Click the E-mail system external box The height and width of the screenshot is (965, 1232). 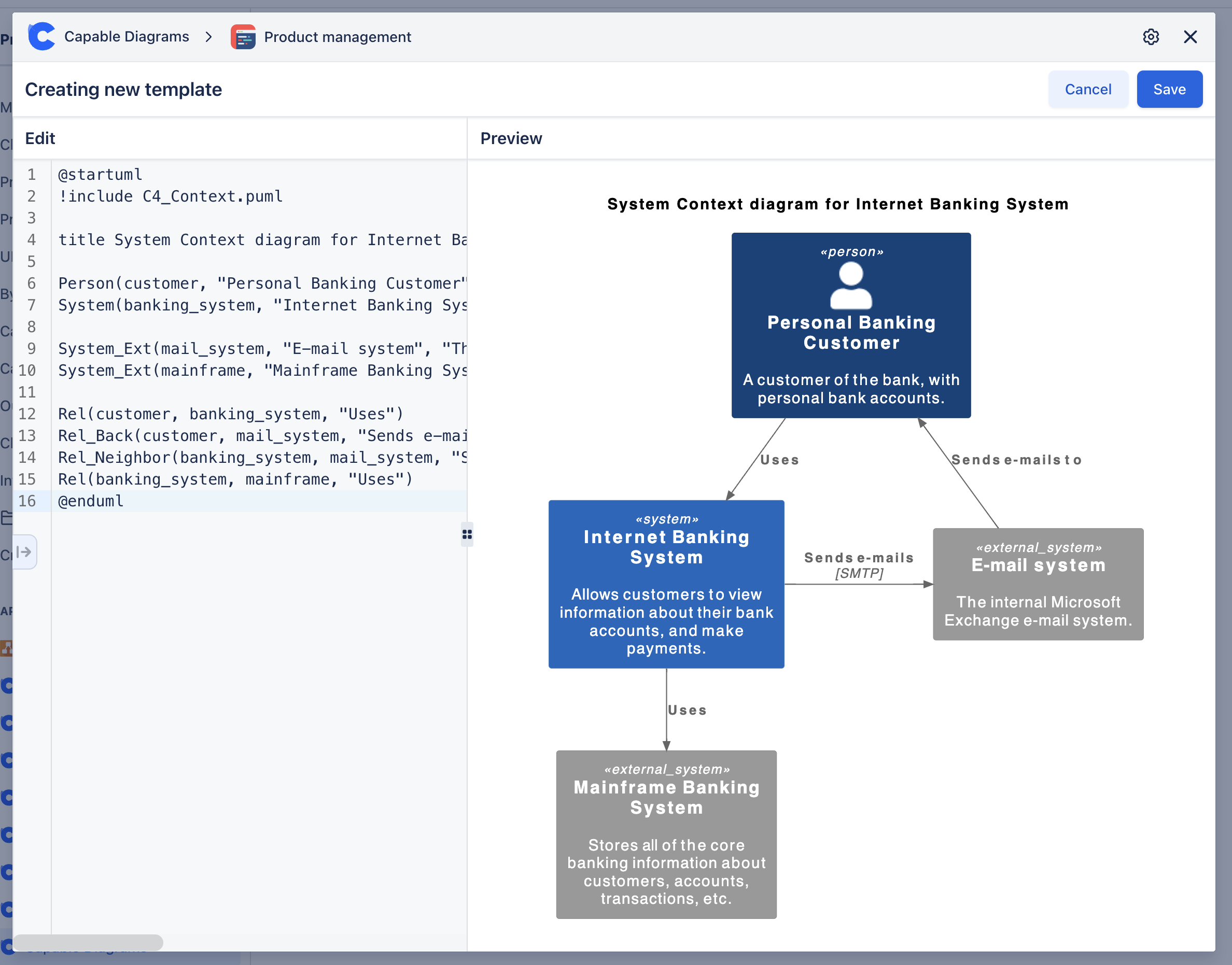coord(1038,584)
